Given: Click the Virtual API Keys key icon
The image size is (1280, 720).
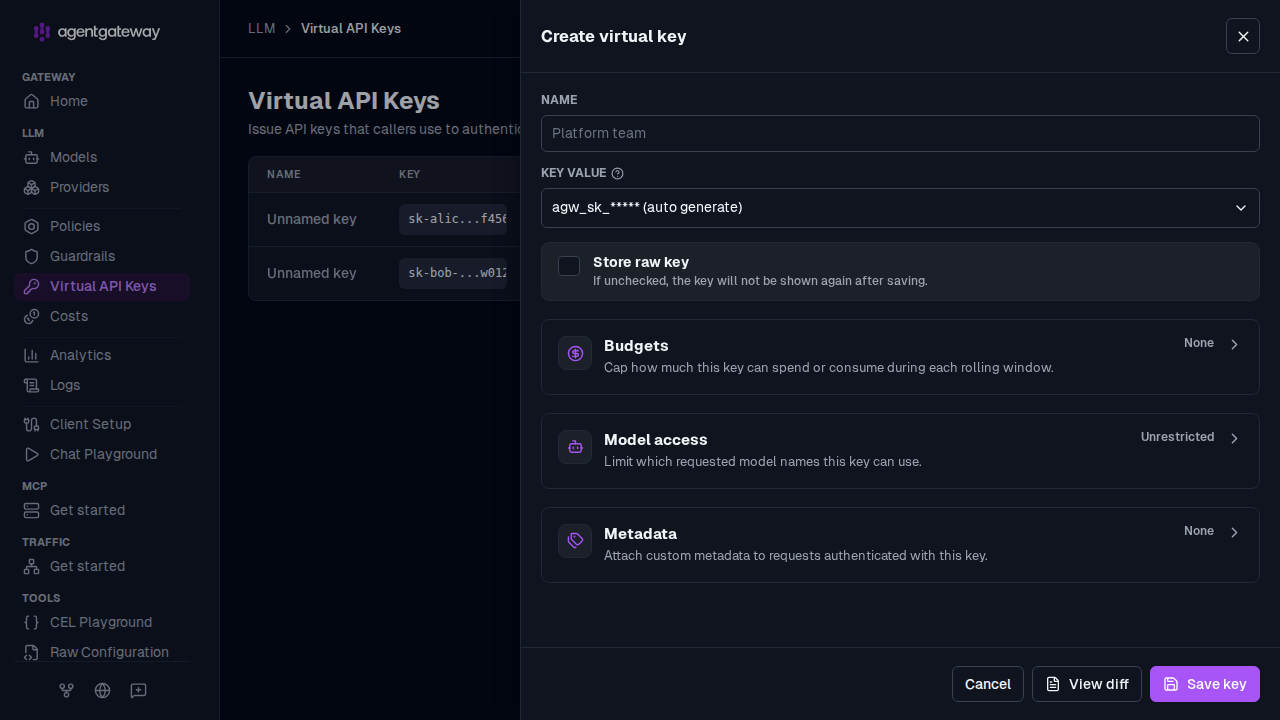Looking at the screenshot, I should pyautogui.click(x=31, y=286).
